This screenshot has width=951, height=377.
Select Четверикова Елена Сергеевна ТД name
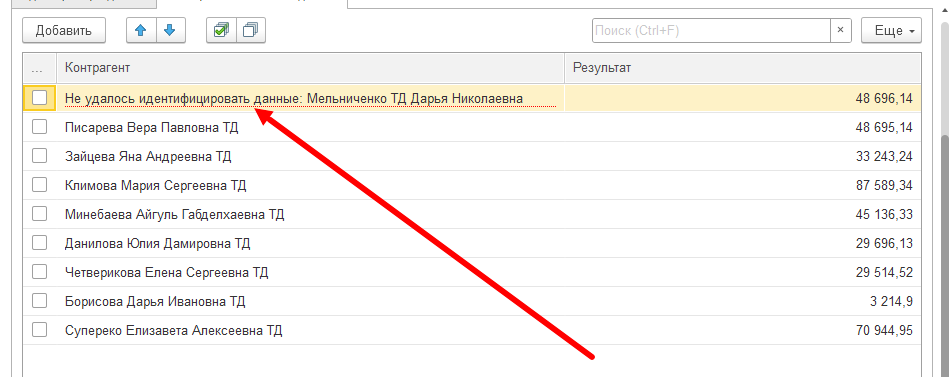(x=167, y=273)
